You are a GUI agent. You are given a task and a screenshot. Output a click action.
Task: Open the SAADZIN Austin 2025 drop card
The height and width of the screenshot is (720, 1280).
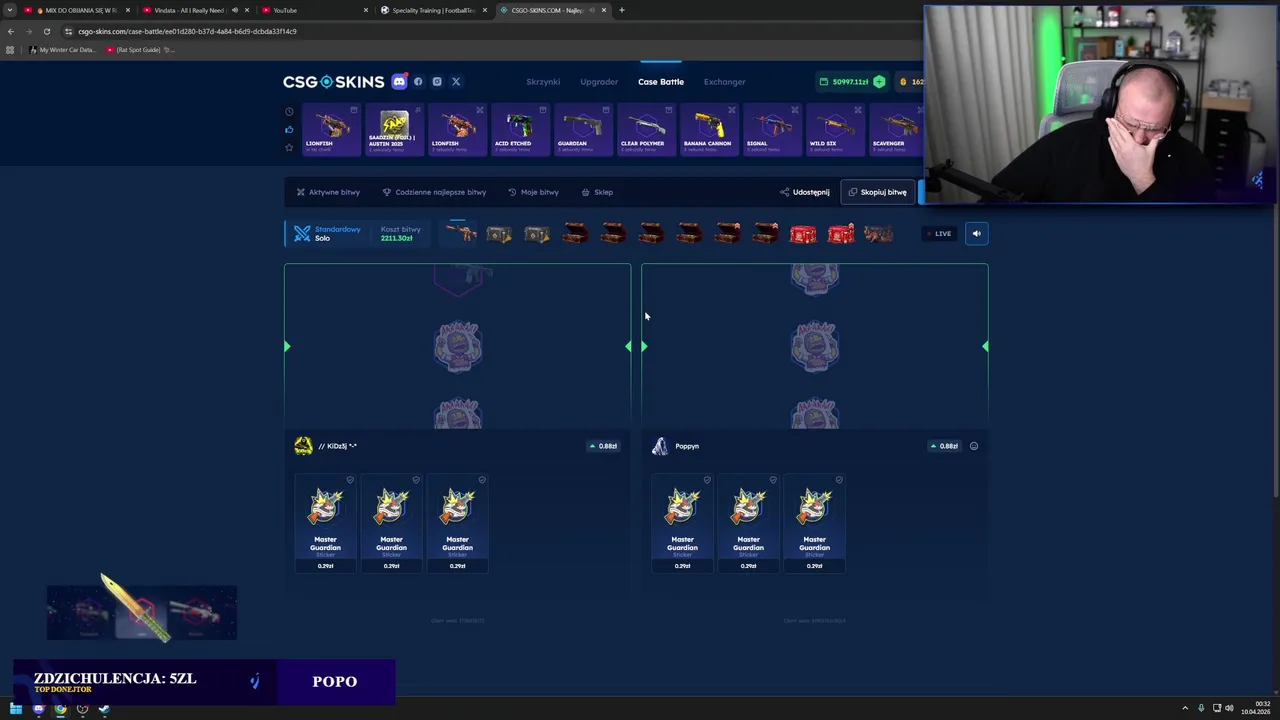tap(393, 130)
